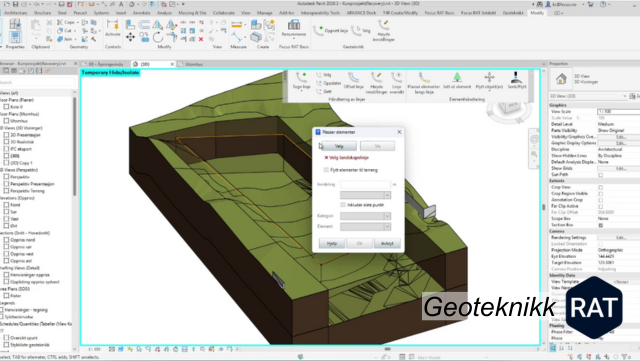The width and height of the screenshot is (640, 361).
Task: Open the Architecture ribbon tab
Action: coord(15,13)
